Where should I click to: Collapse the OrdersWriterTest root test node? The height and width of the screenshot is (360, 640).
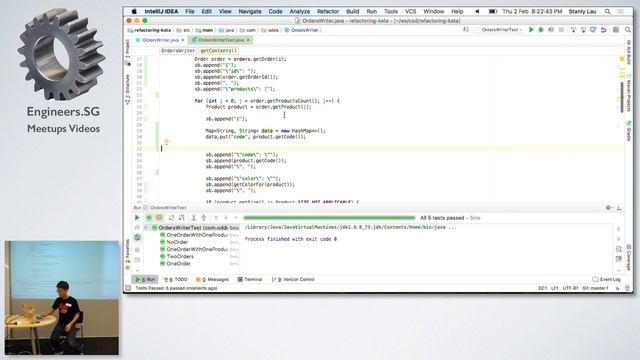[x=146, y=228]
